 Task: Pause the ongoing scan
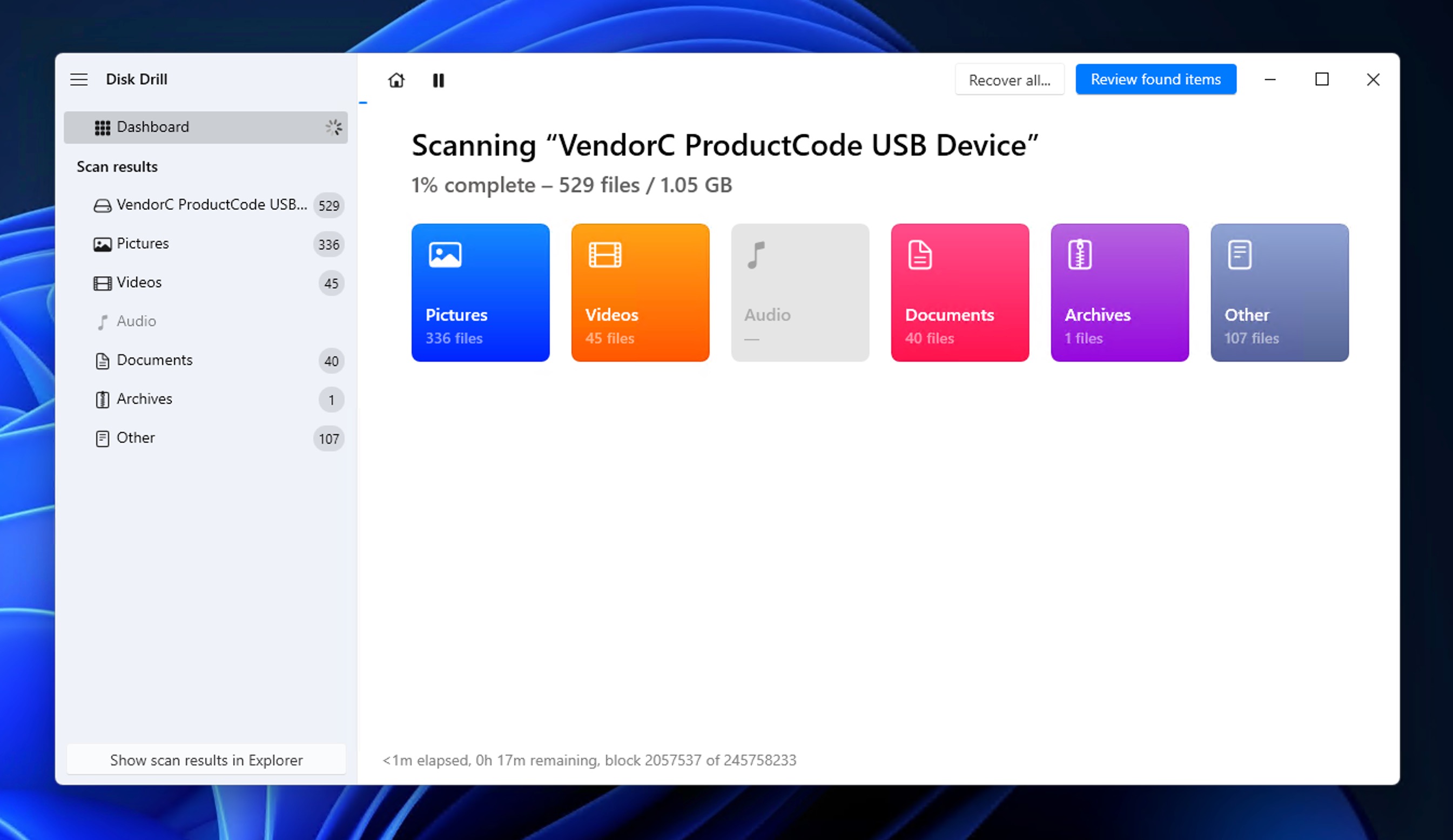[x=438, y=80]
